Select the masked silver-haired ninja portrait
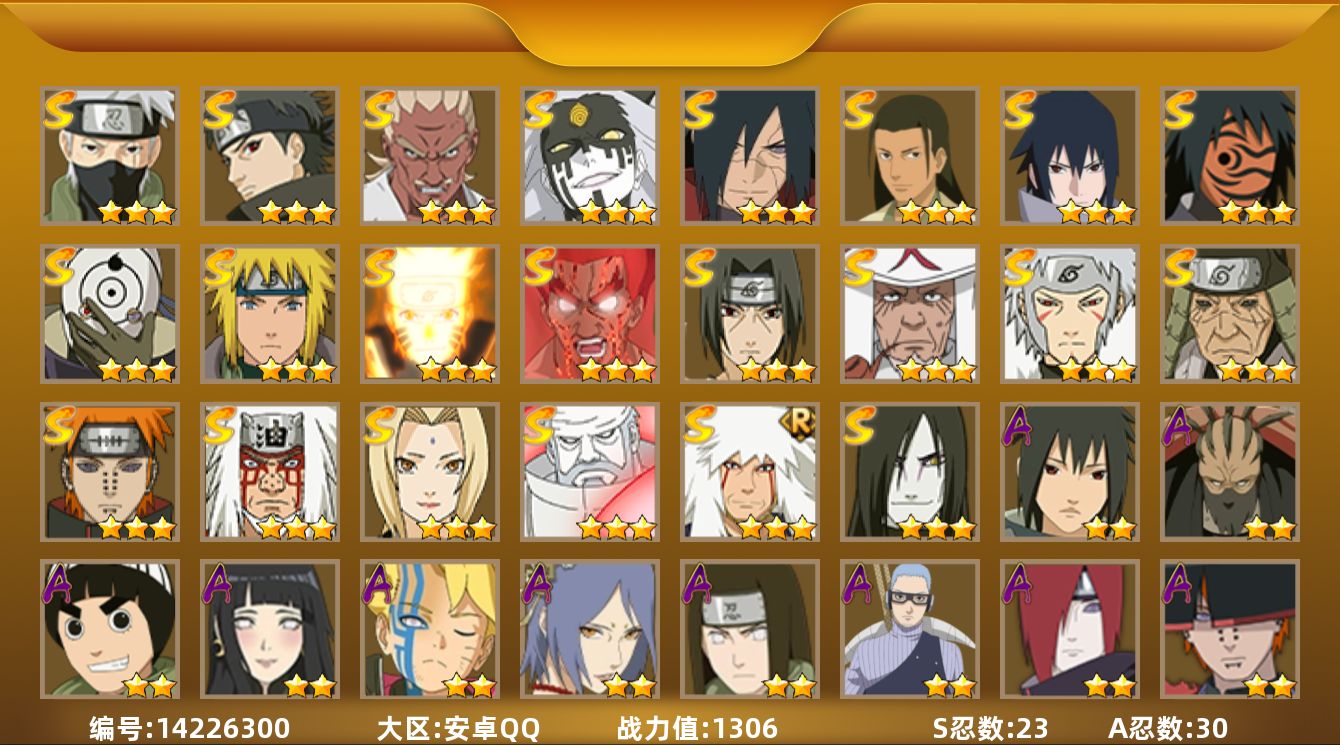Viewport: 1340px width, 745px height. (109, 156)
